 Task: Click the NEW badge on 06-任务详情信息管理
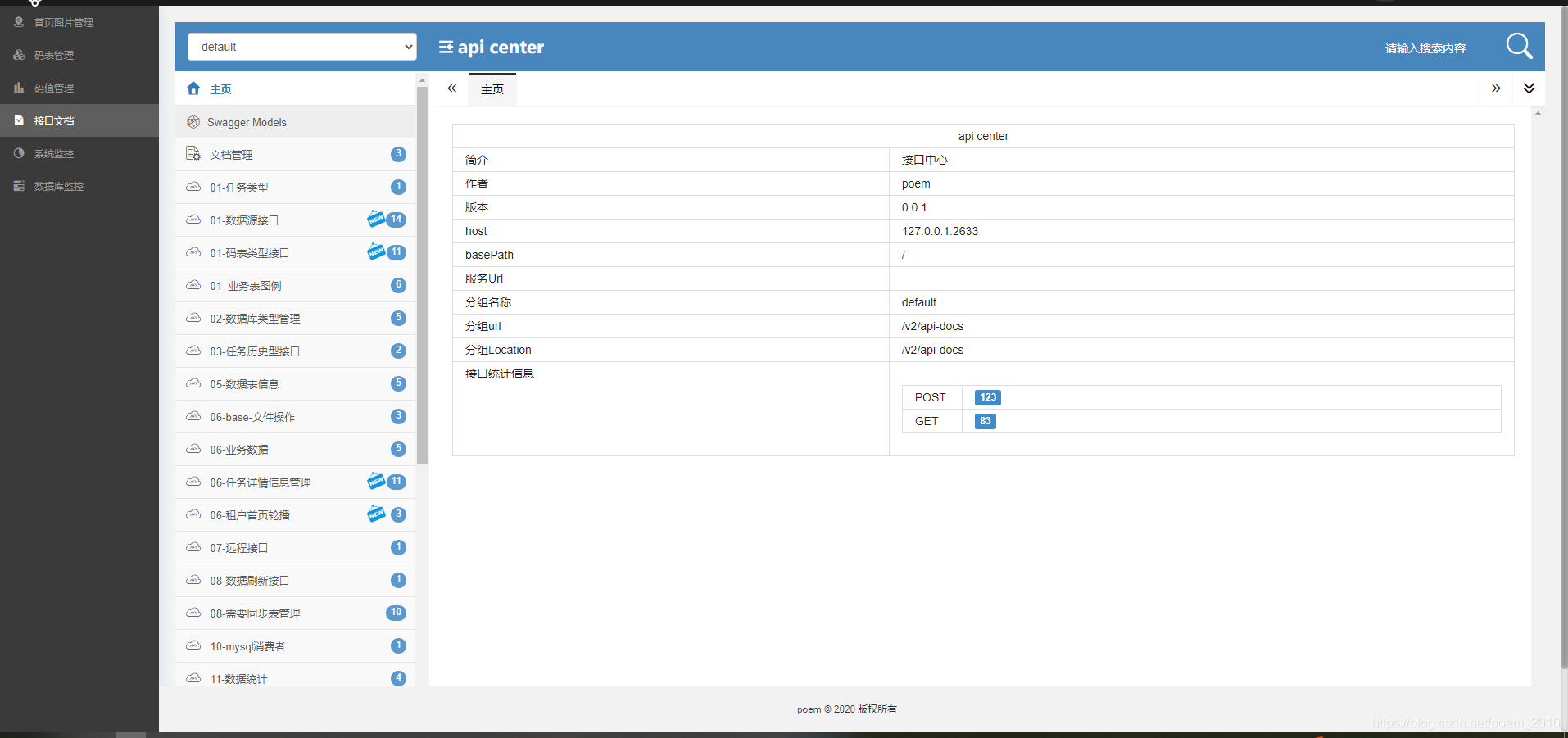coord(376,481)
